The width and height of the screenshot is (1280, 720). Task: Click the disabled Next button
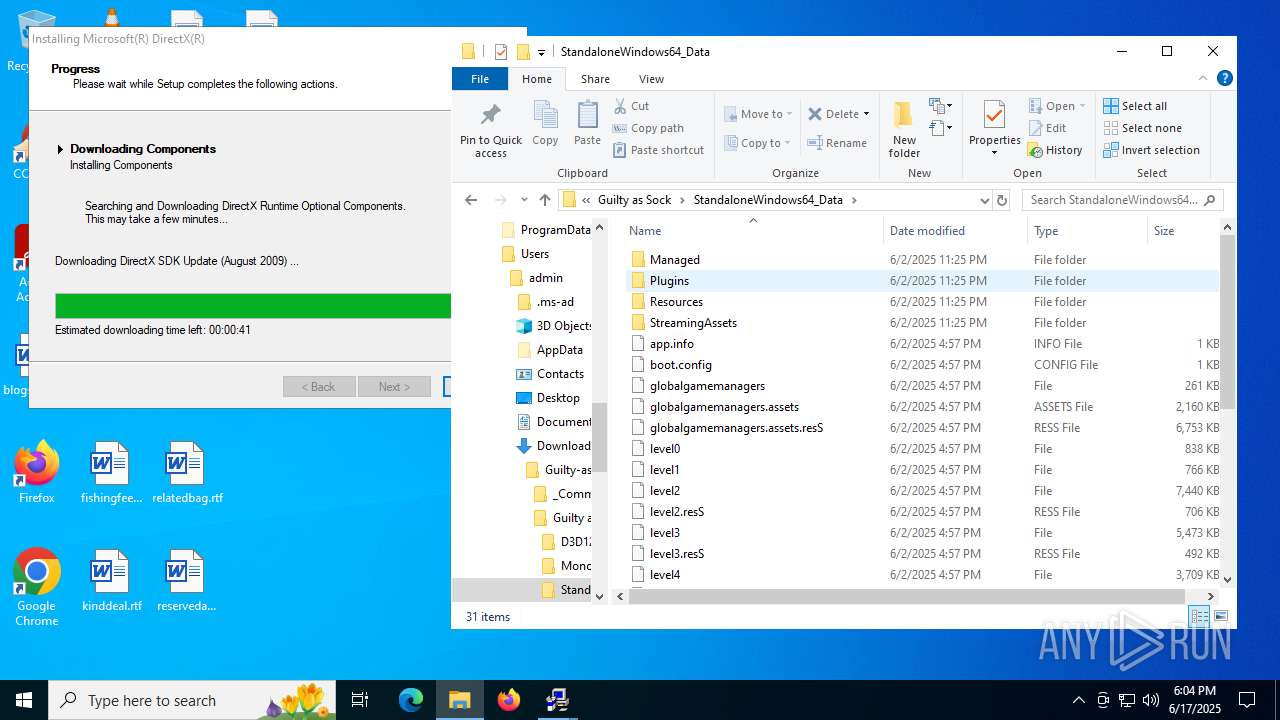coord(393,387)
